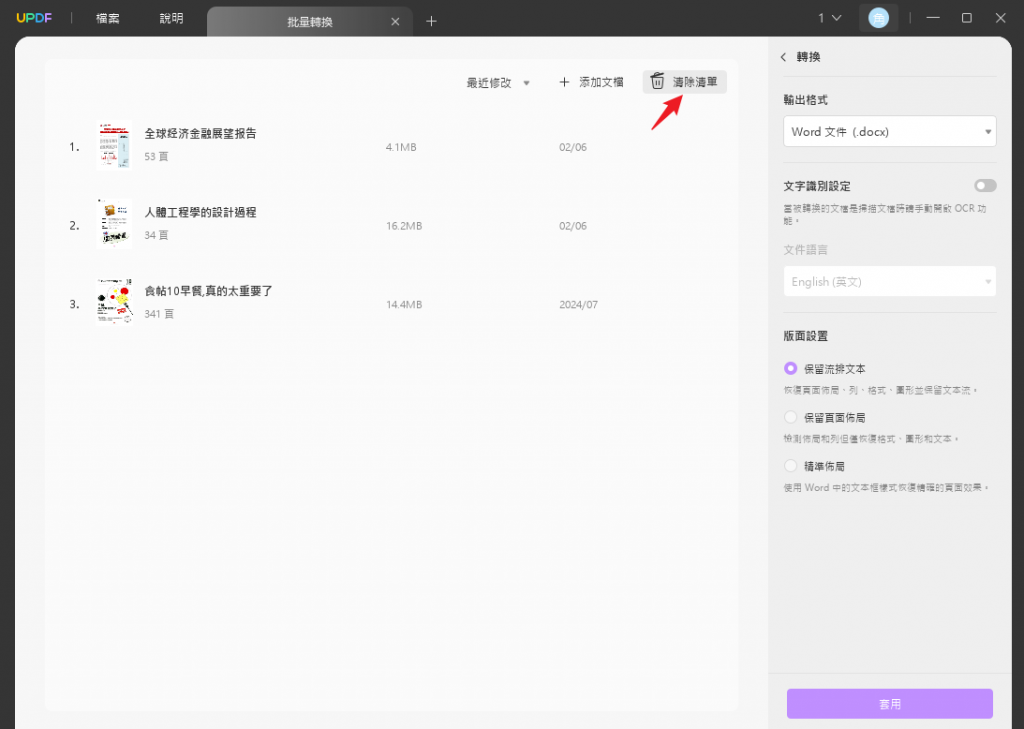Select thumbnail of 人體工程學的設計過程
The height and width of the screenshot is (729, 1024).
pyautogui.click(x=114, y=223)
